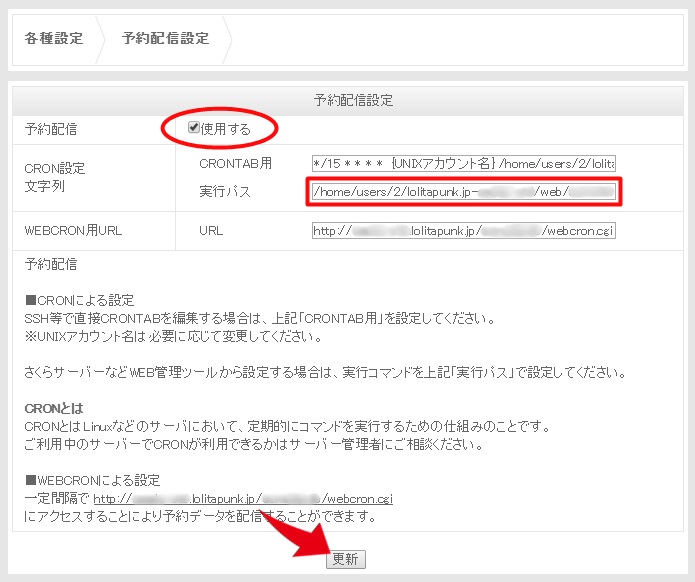Select the ■CRONによる設定 heading

[80, 301]
